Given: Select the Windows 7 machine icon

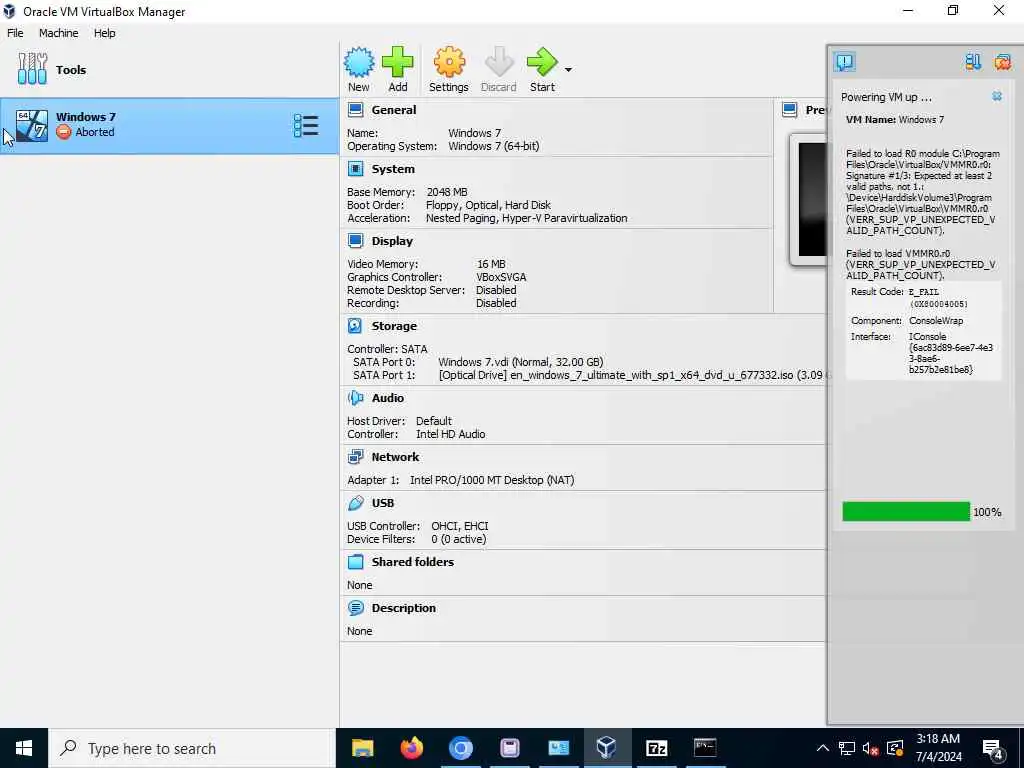Looking at the screenshot, I should pyautogui.click(x=32, y=125).
